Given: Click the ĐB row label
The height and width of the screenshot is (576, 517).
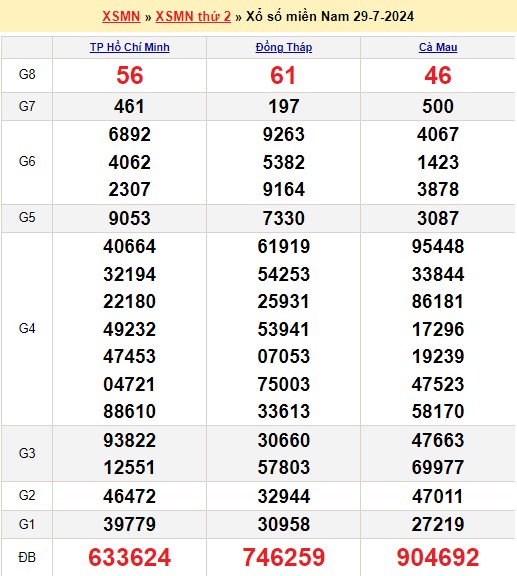Looking at the screenshot, I should point(27,558).
